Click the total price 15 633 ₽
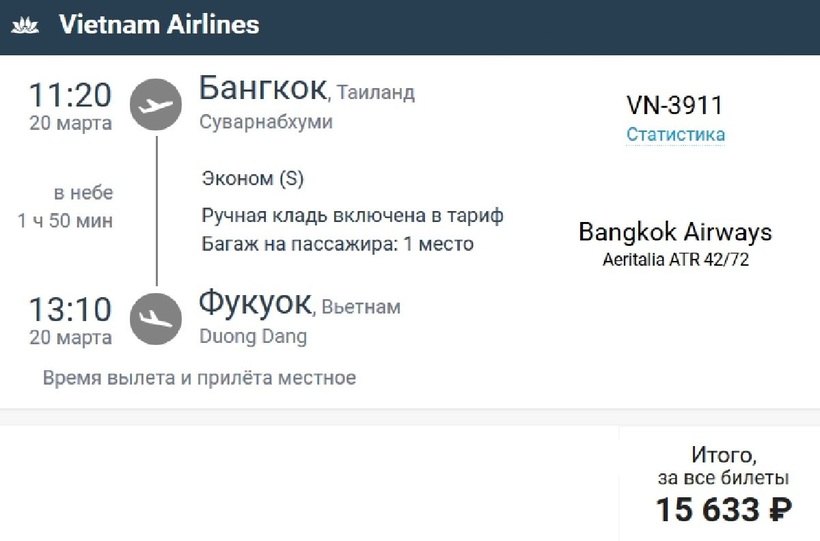 coord(723,510)
